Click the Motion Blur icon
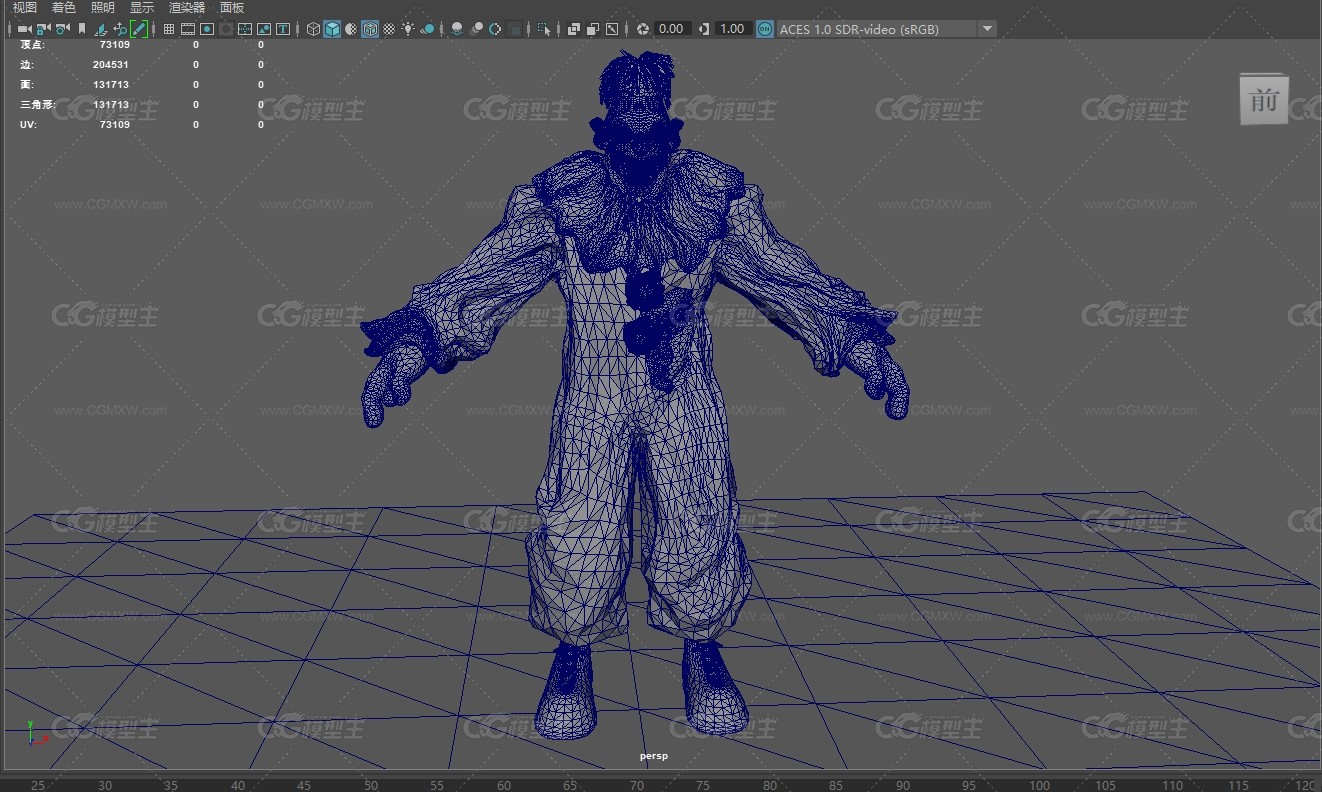 [476, 29]
